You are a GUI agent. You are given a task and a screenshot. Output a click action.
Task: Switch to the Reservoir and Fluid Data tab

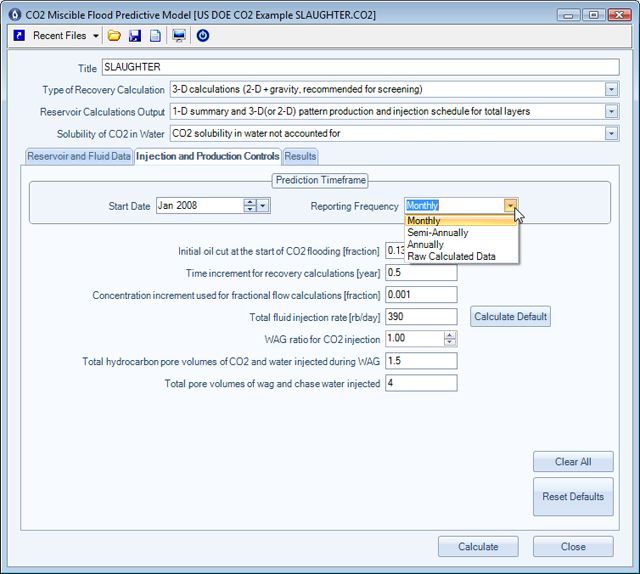pyautogui.click(x=79, y=156)
